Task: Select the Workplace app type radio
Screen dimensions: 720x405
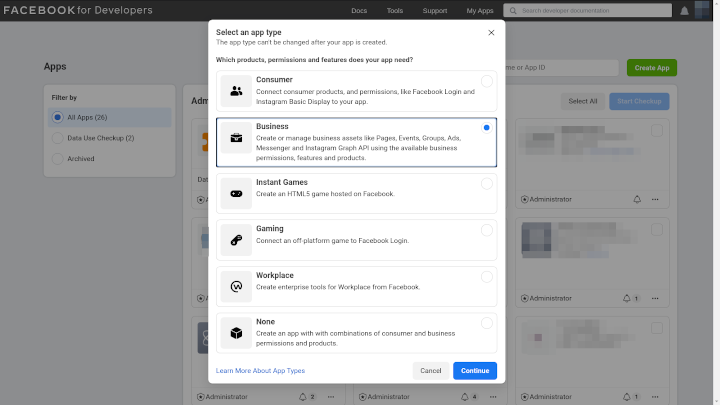Action: pyautogui.click(x=487, y=277)
